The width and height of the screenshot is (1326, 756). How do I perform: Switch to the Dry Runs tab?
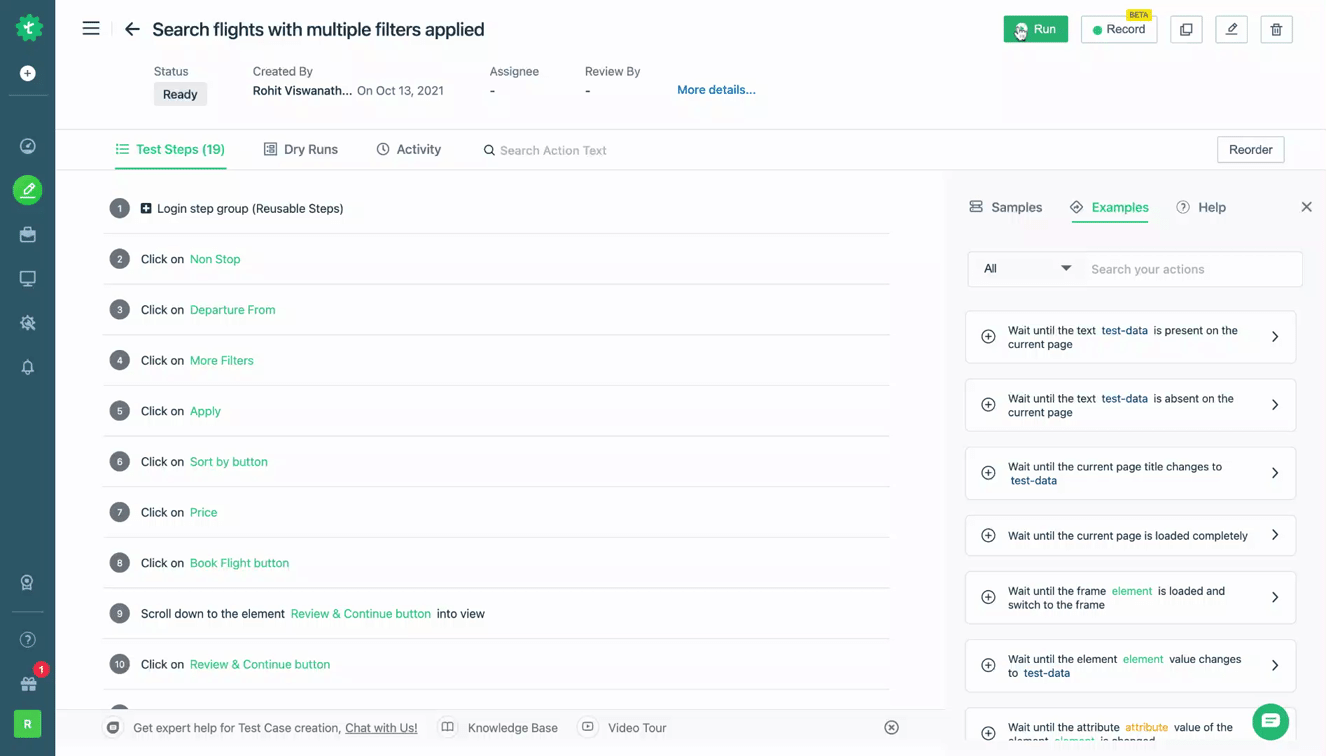300,149
